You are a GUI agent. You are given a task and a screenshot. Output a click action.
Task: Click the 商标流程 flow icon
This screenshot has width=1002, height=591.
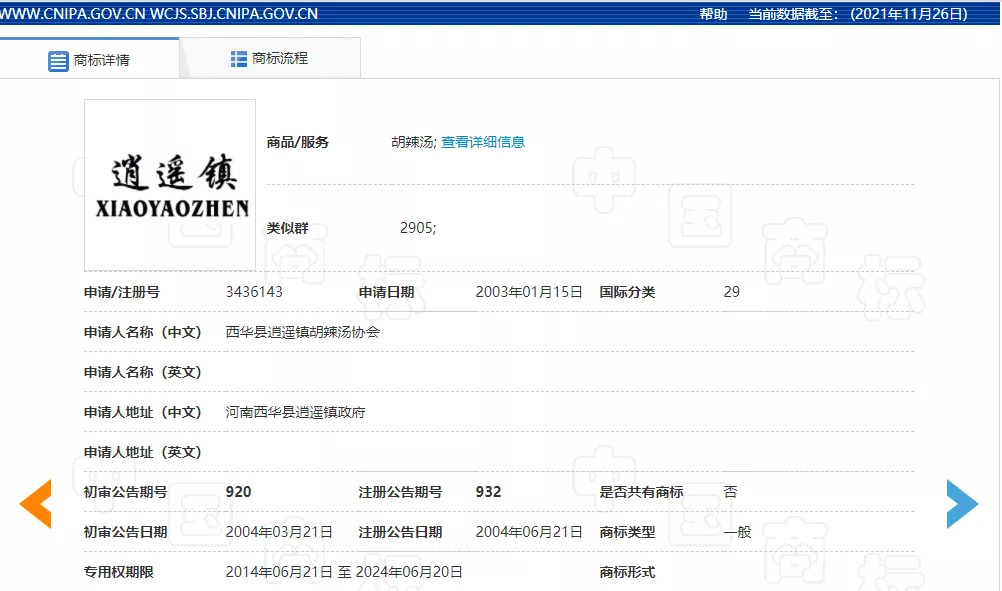238,59
